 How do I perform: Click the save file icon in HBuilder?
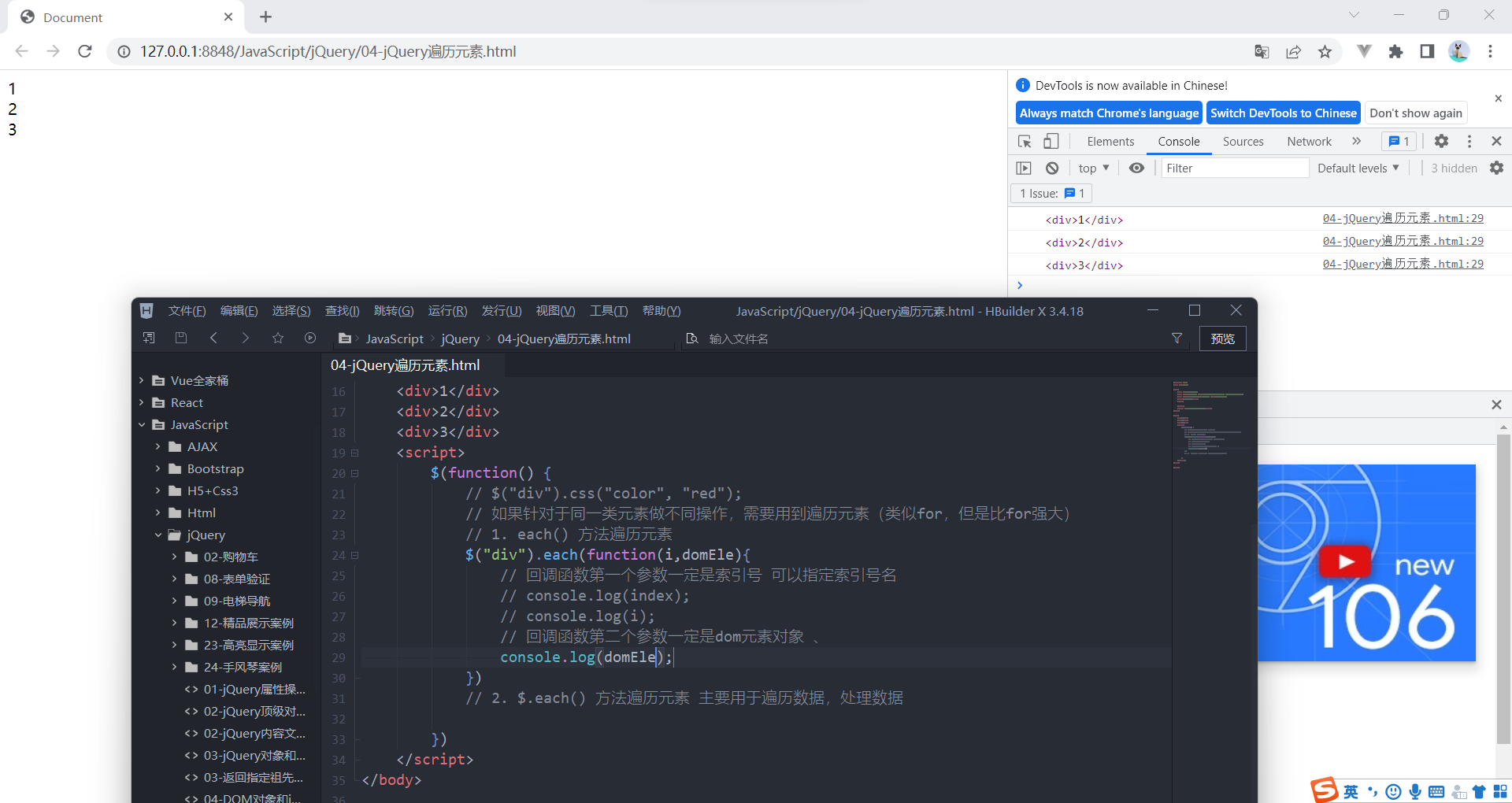(x=180, y=338)
